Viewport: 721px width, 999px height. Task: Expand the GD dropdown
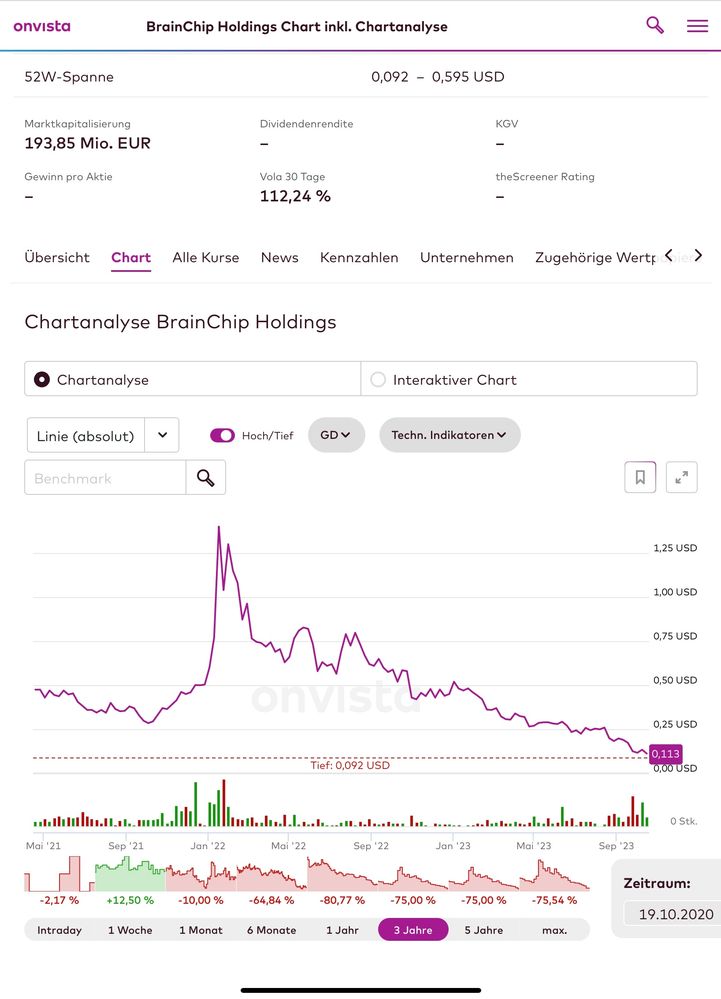tap(336, 435)
